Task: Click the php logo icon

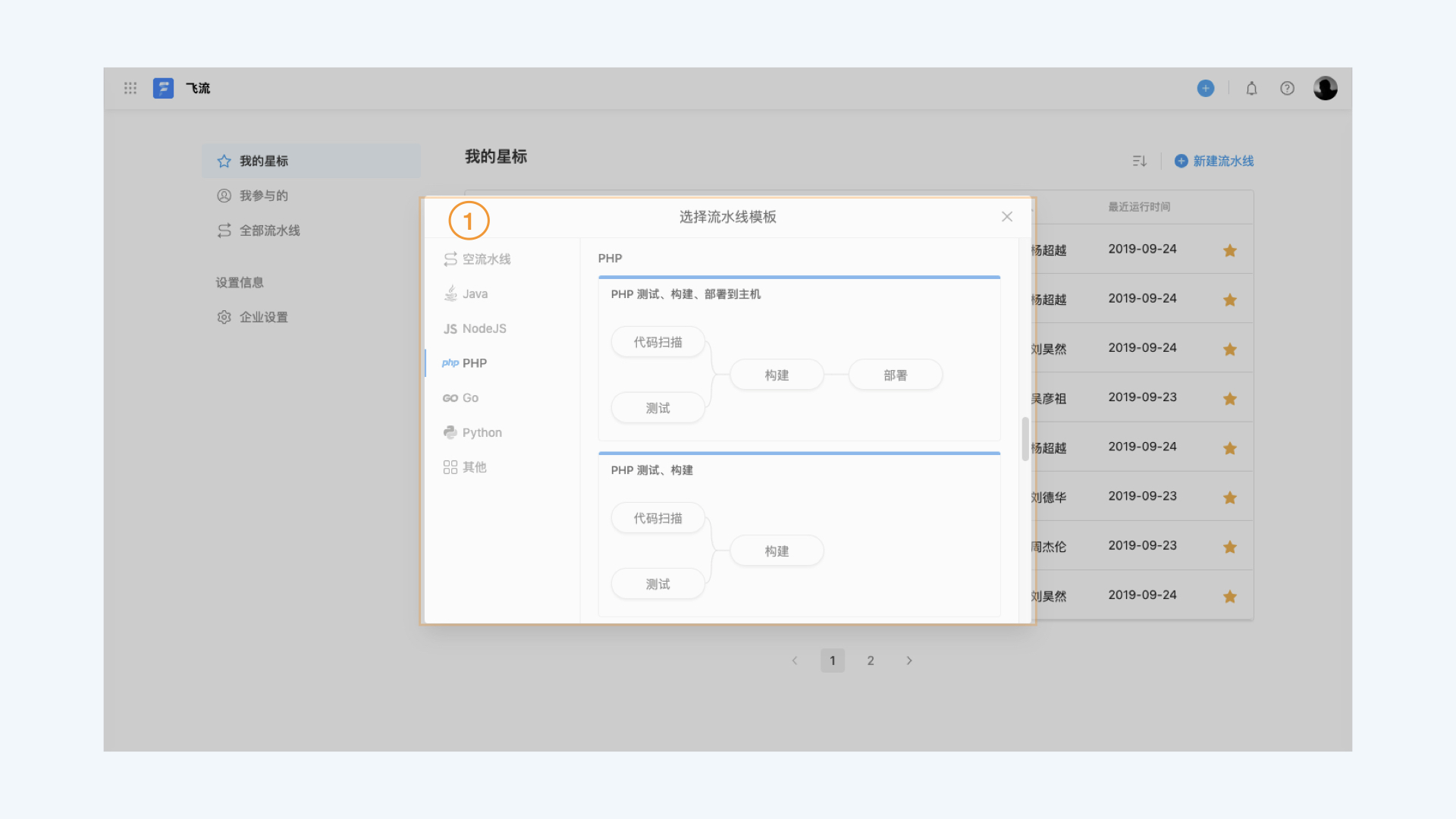Action: [450, 363]
